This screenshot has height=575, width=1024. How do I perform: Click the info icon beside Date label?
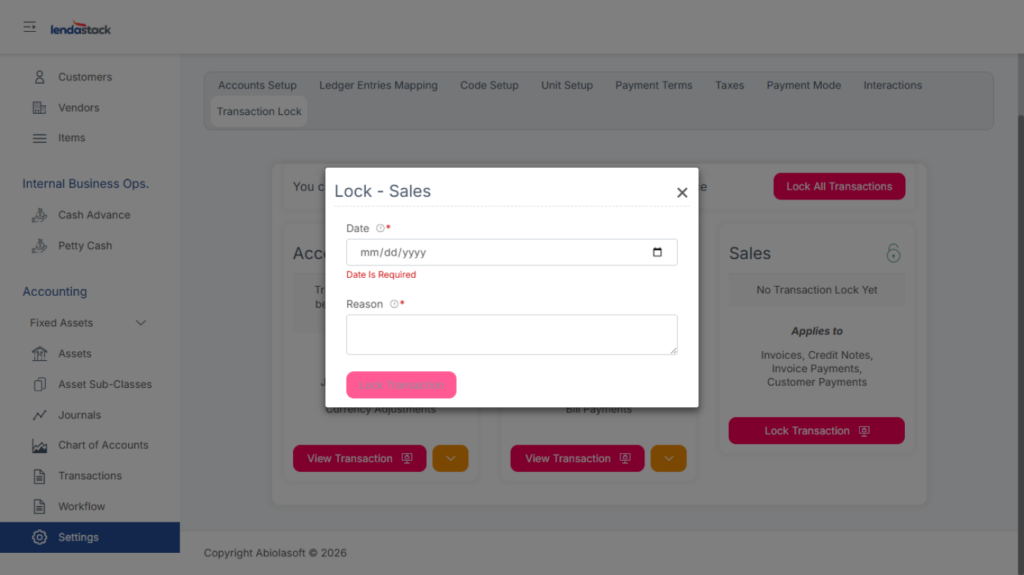pyautogui.click(x=380, y=229)
